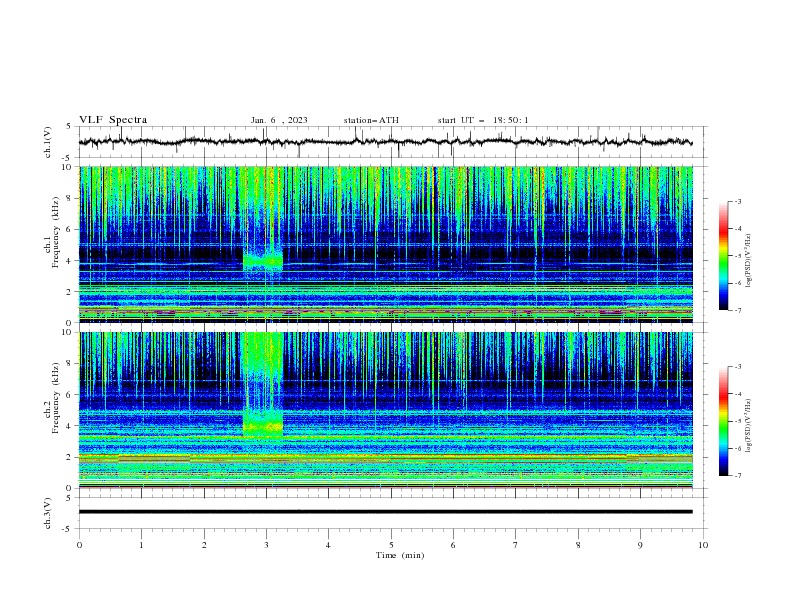Click the 4 kHz burst in ch.1 spectrogram
792x612 pixels.
click(263, 261)
